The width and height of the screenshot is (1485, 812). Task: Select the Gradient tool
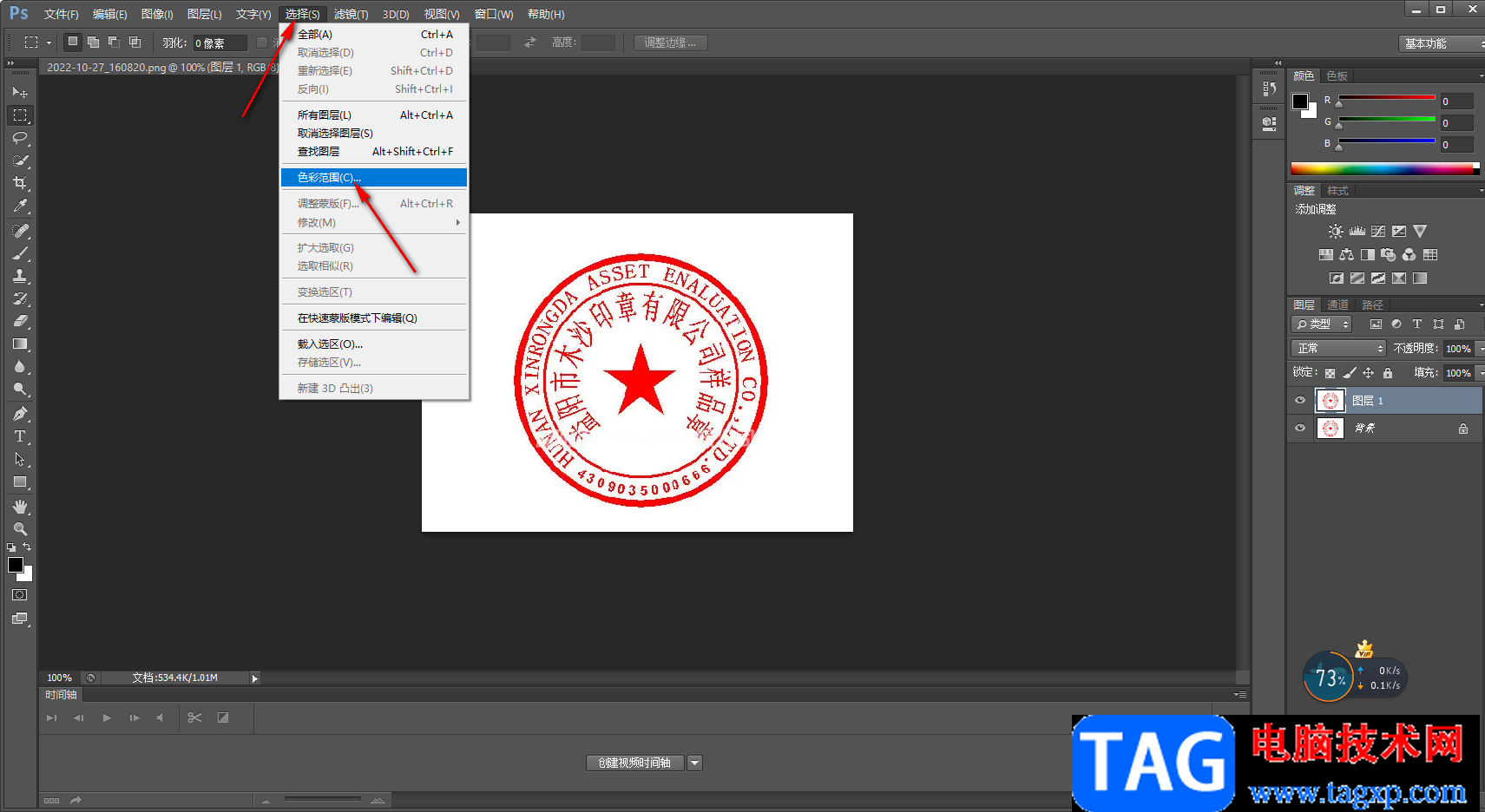point(20,344)
